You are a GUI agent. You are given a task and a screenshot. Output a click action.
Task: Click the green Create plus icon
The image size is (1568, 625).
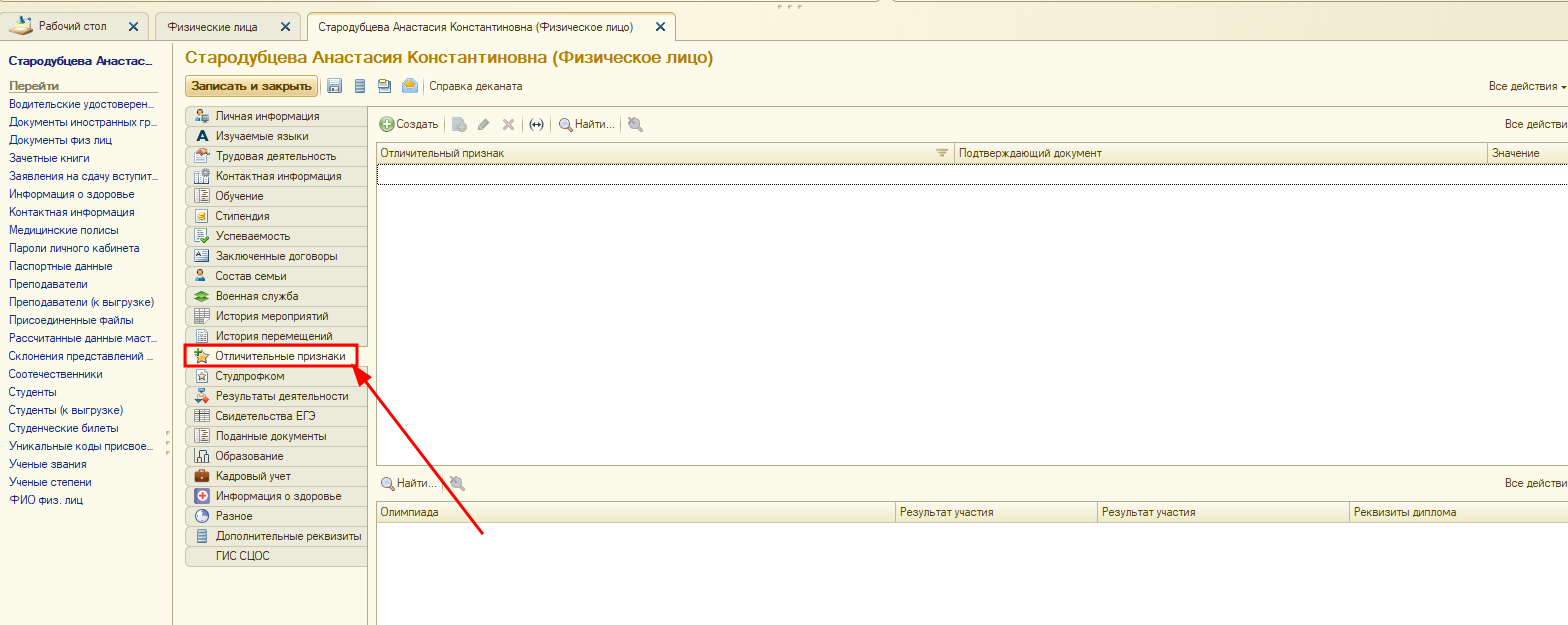point(387,125)
